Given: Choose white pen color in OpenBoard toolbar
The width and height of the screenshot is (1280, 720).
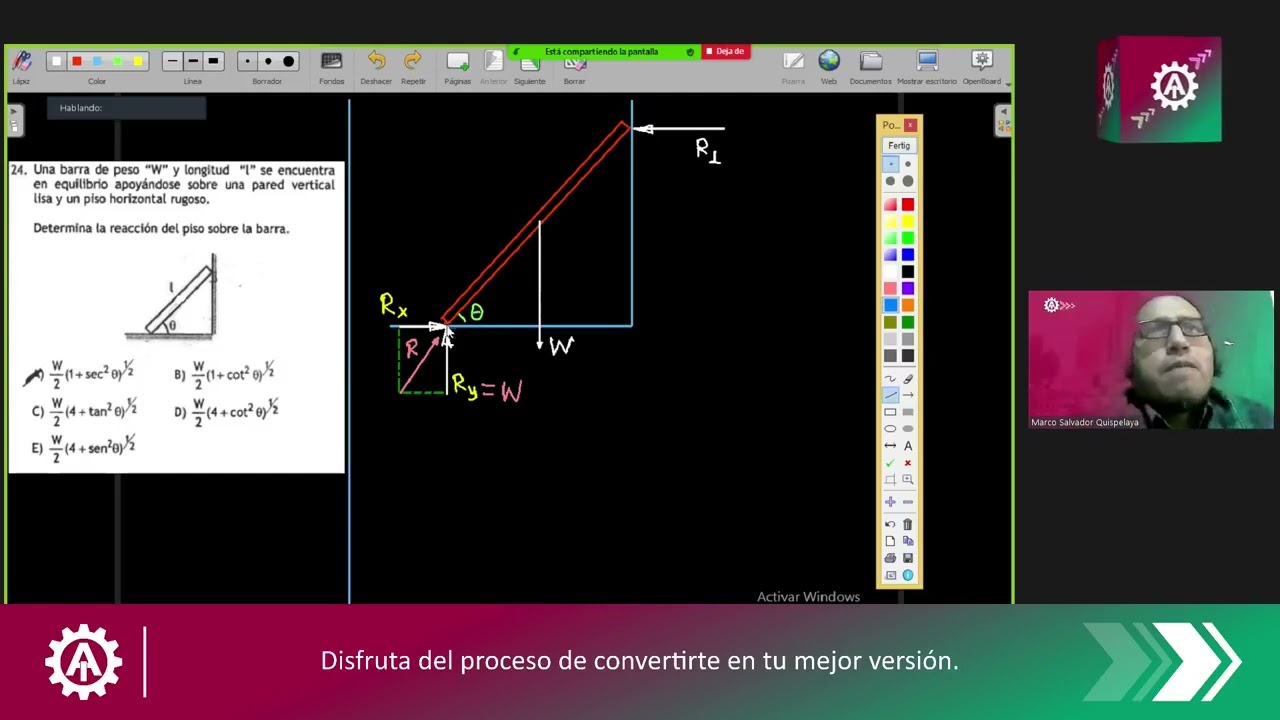Looking at the screenshot, I should (x=56, y=62).
